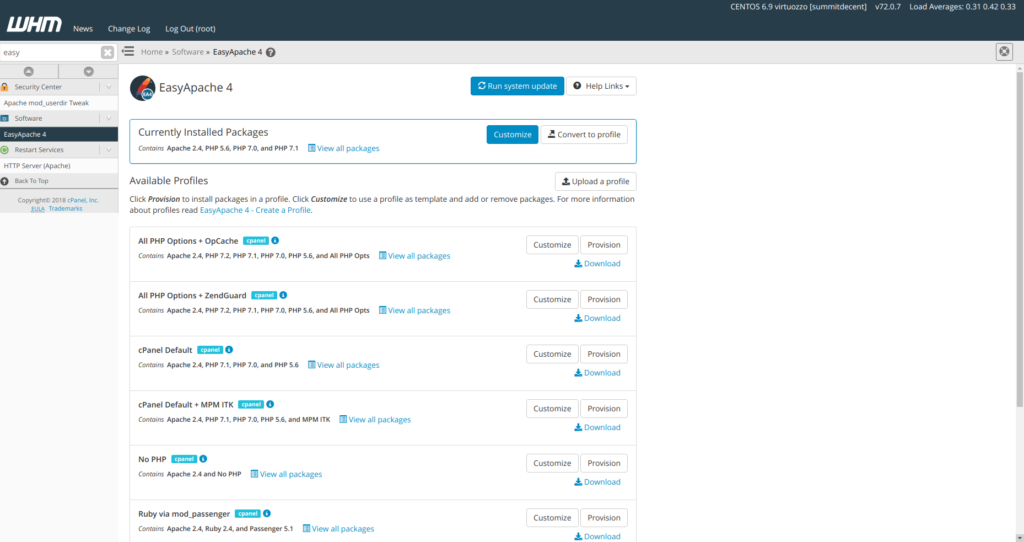
Task: Collapse all sidebar categories with up arrow
Action: (x=29, y=71)
